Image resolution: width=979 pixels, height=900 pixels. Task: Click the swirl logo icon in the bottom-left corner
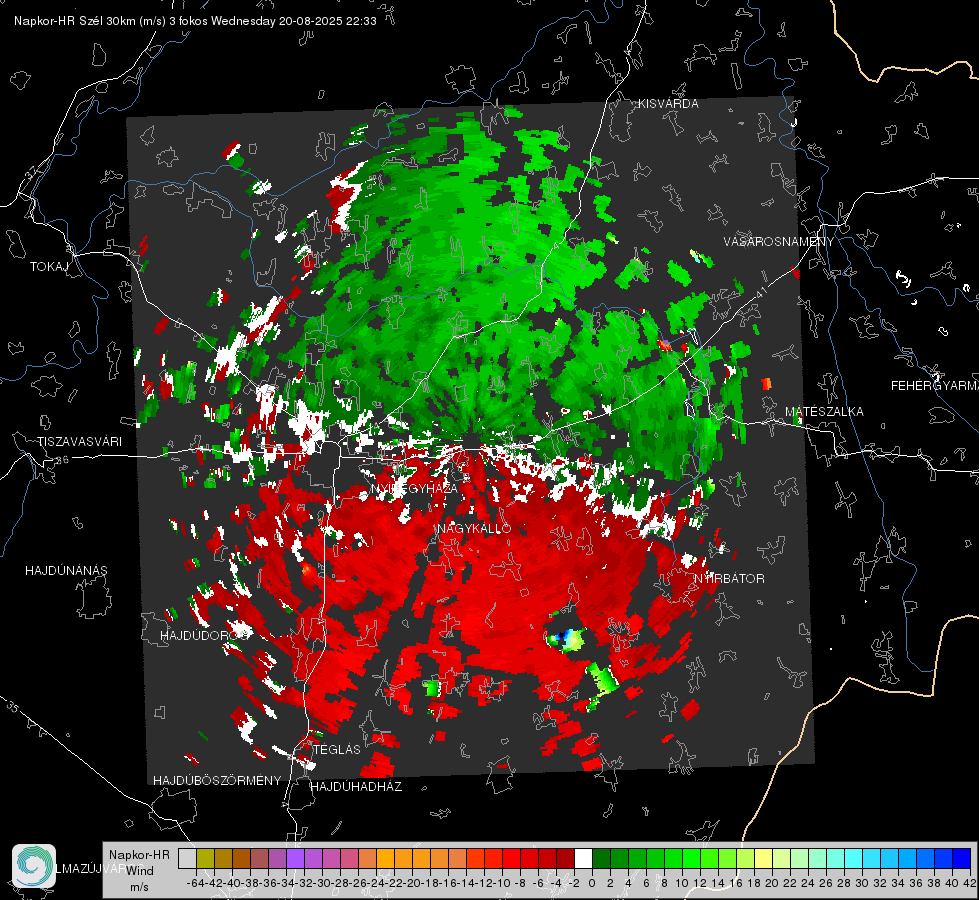pos(34,866)
